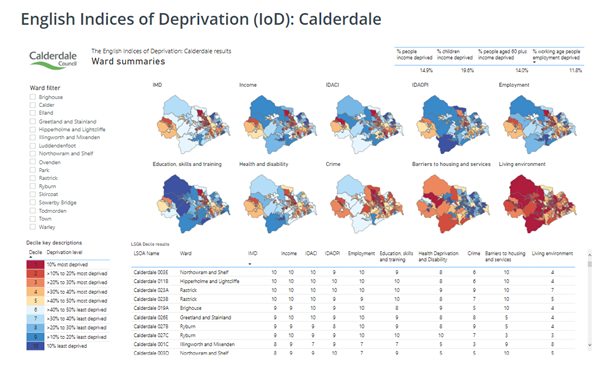Sort table by Ward column header
The image size is (610, 371).
click(x=186, y=254)
